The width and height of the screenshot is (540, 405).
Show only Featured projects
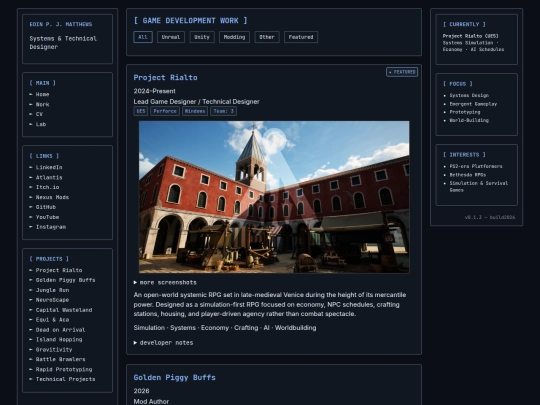tap(301, 37)
